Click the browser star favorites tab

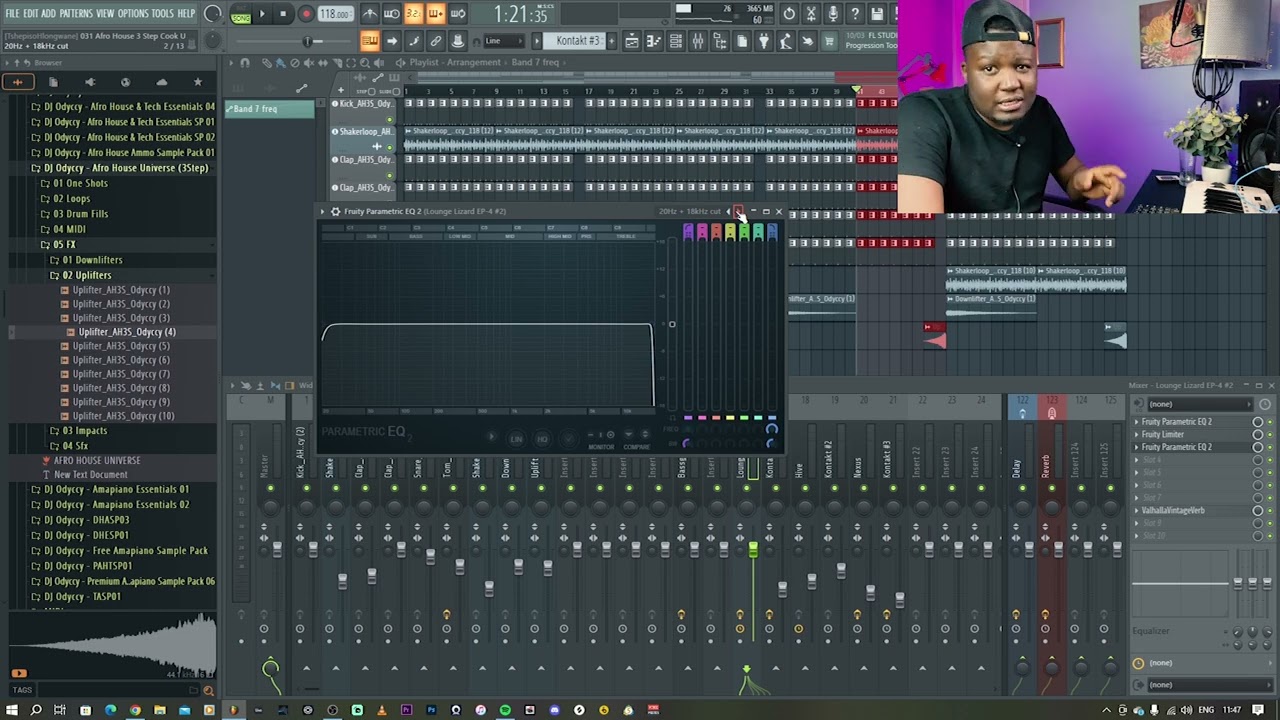click(x=197, y=82)
